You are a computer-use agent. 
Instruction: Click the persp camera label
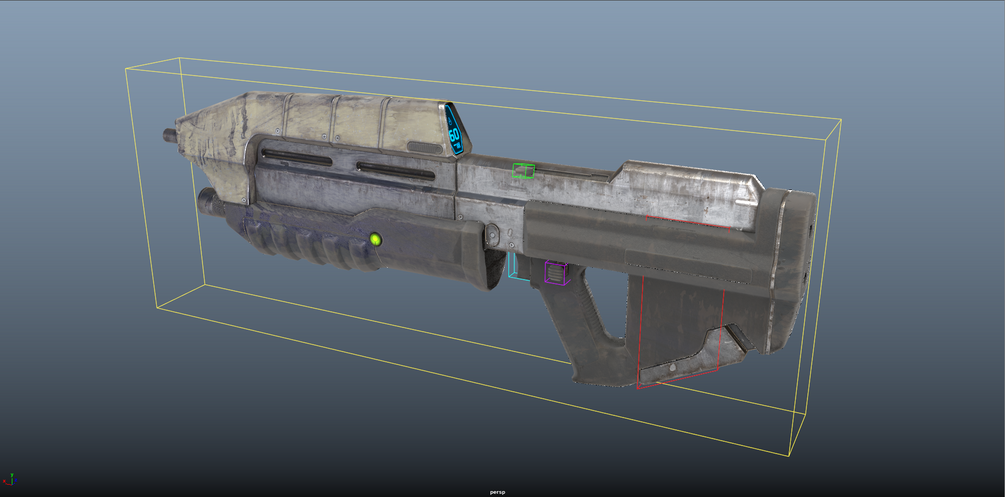[497, 492]
